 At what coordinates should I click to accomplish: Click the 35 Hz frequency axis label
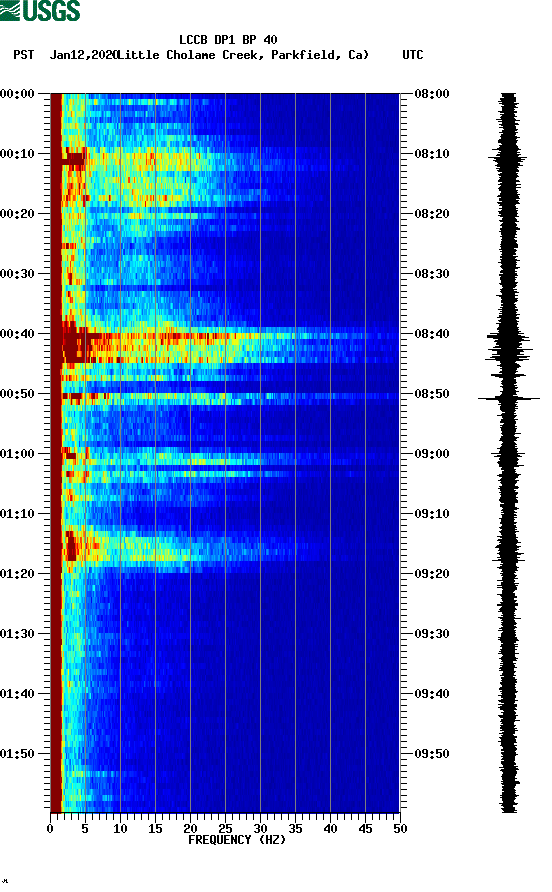[x=295, y=829]
